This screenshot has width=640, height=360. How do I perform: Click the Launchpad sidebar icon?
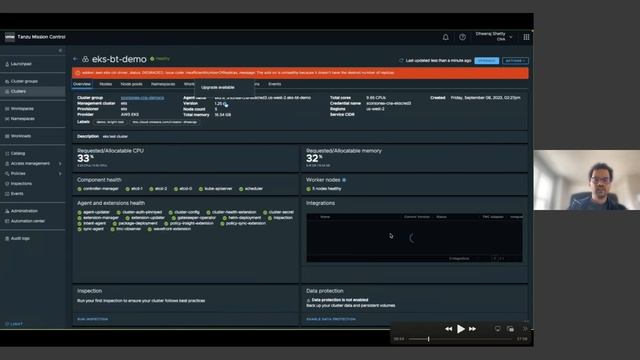[7, 64]
